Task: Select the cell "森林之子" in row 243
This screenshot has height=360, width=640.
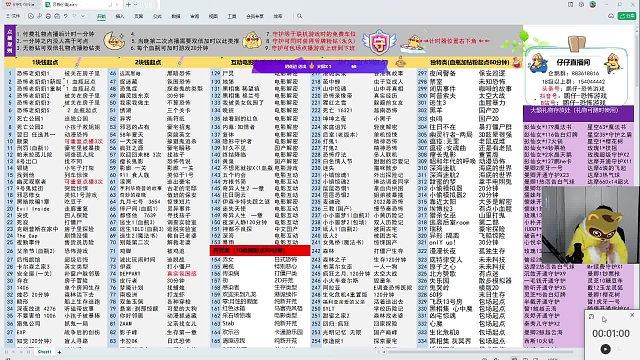Action: tap(334, 260)
